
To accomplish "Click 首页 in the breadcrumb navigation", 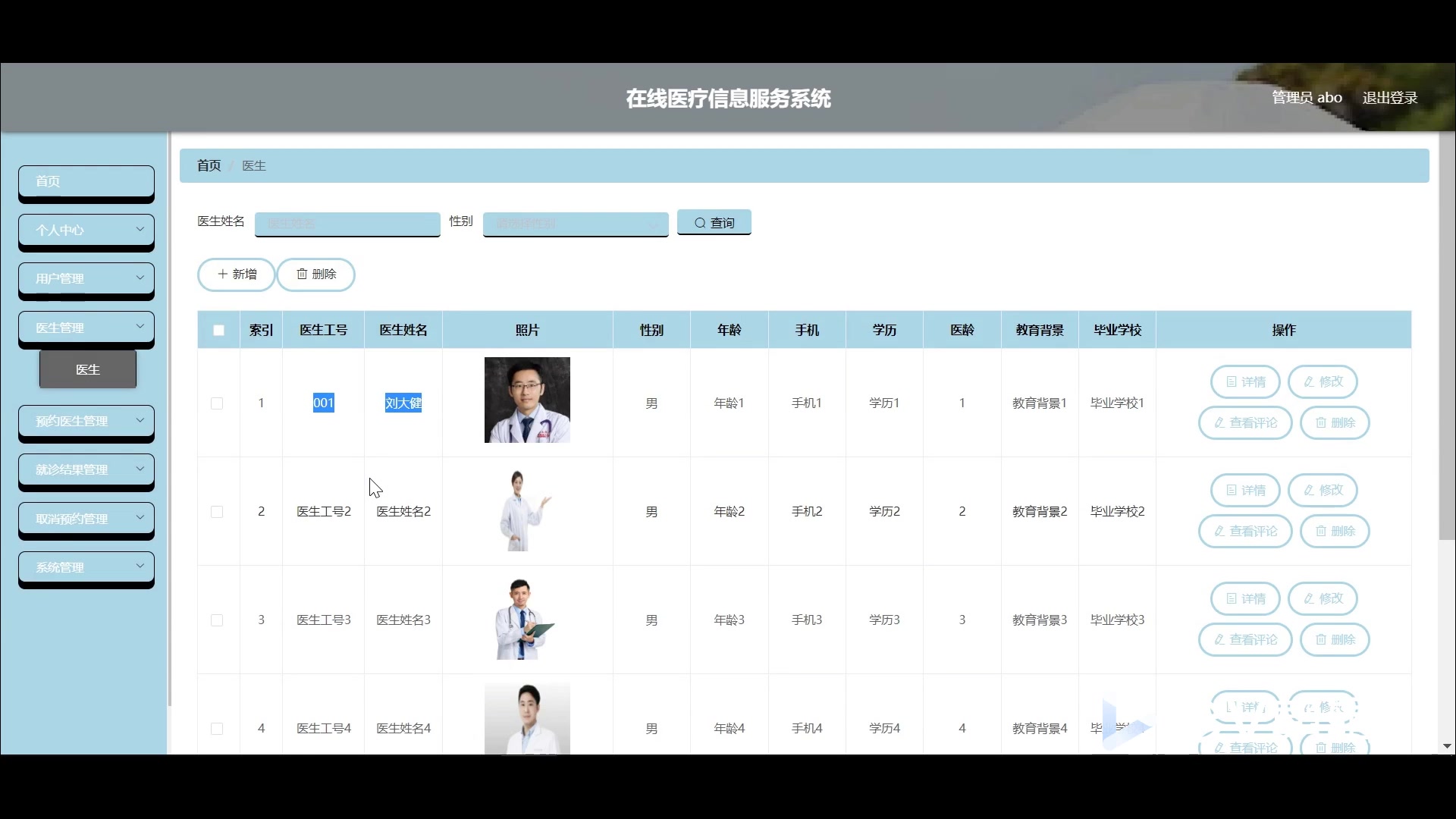I will coord(208,165).
